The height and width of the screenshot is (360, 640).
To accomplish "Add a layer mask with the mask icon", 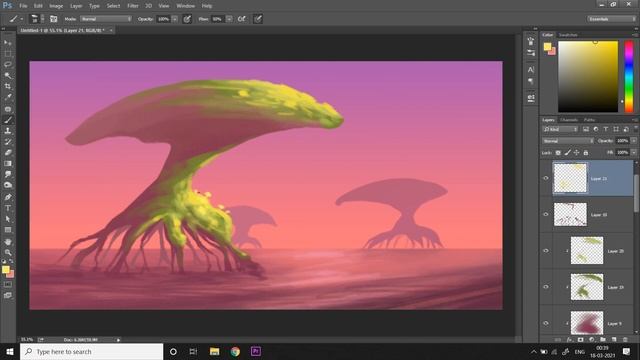I will [x=580, y=340].
